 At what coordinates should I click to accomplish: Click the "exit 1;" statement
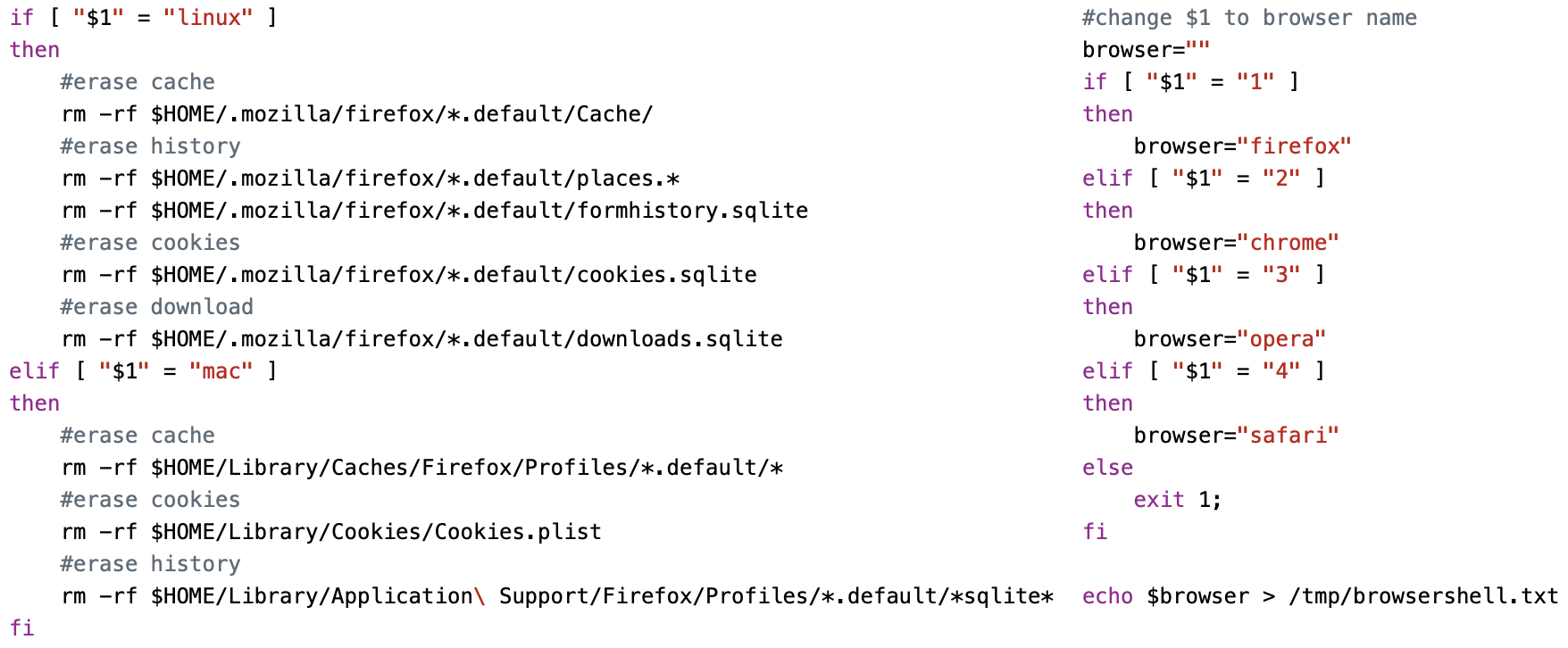pos(1177,500)
